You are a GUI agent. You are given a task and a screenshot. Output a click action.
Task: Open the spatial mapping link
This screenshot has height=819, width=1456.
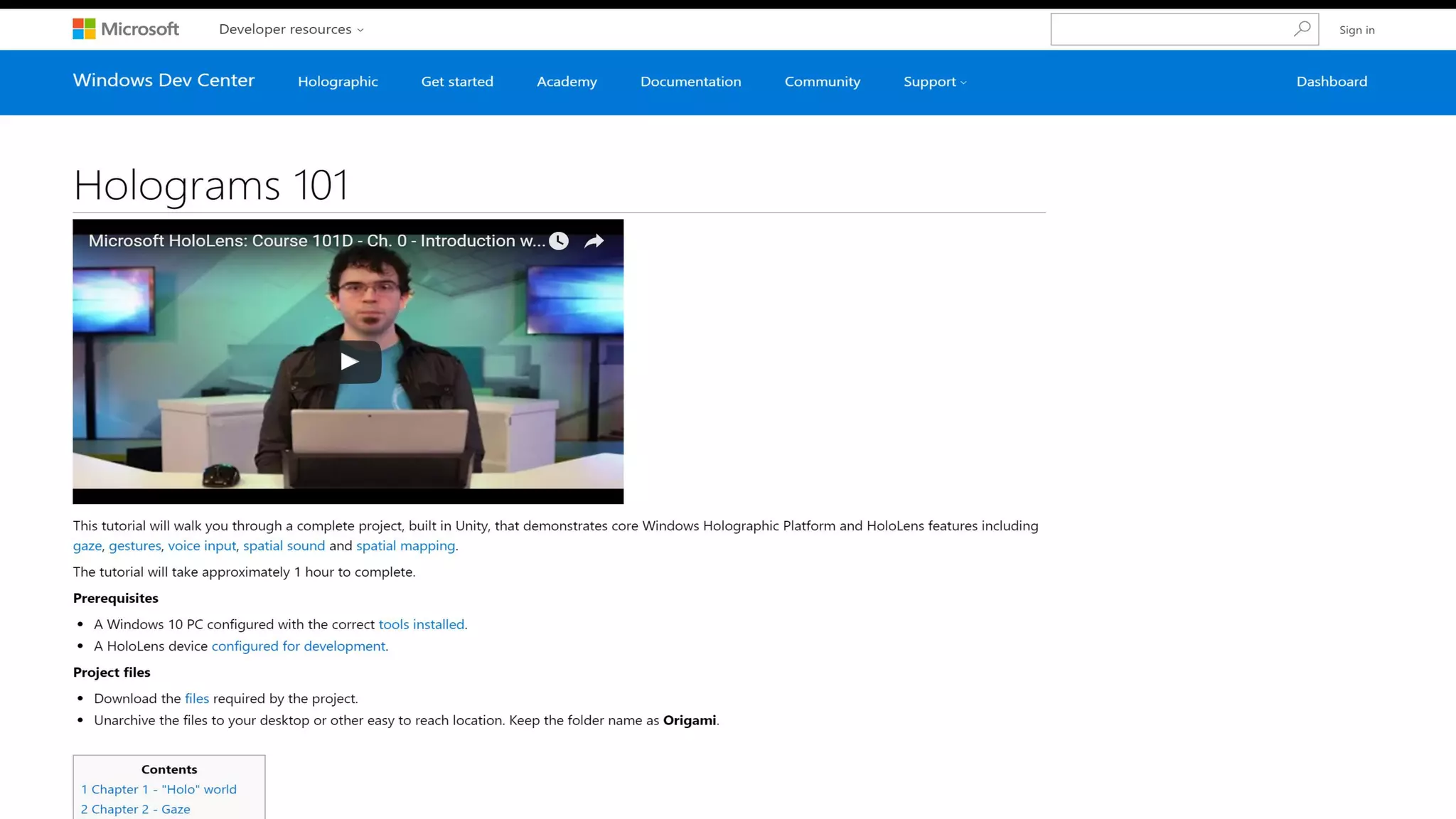pos(405,545)
